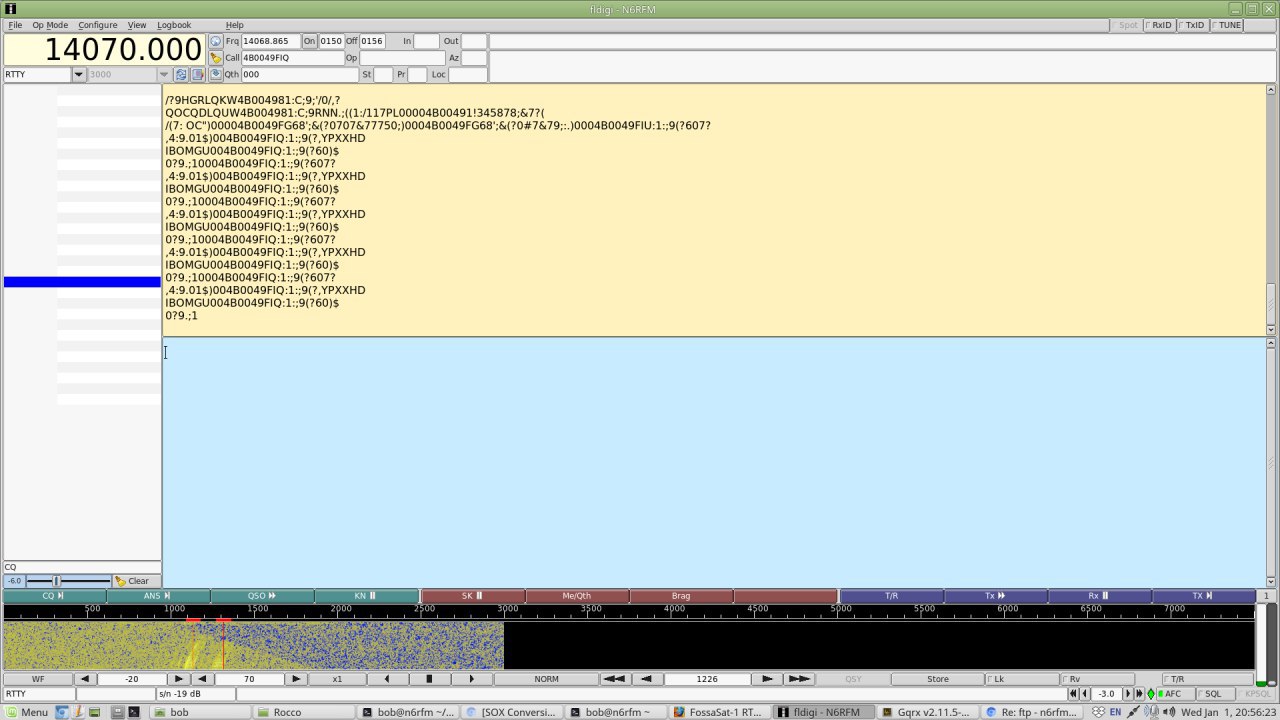Click the fast-forward arrow right of 1226
The height and width of the screenshot is (720, 1280).
tap(798, 679)
